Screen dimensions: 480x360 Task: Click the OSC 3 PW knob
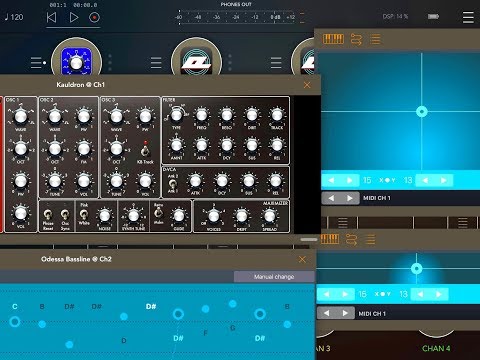145,117
